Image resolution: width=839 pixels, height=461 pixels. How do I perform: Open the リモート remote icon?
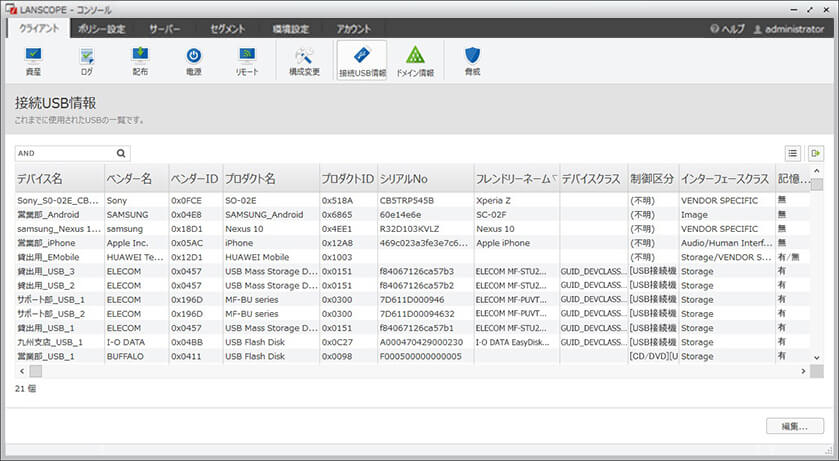[x=247, y=60]
